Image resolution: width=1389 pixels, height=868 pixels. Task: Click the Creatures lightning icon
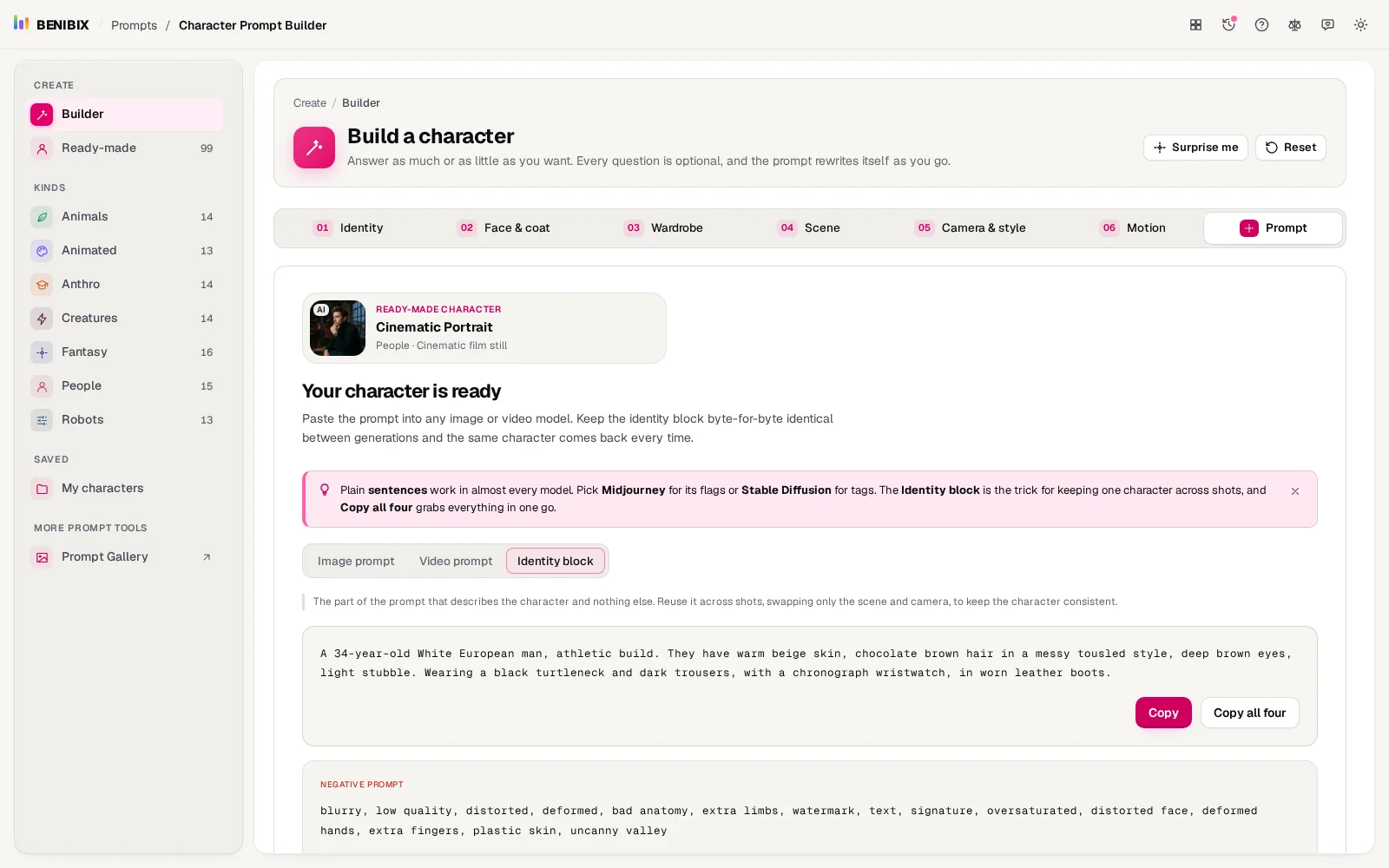(42, 319)
